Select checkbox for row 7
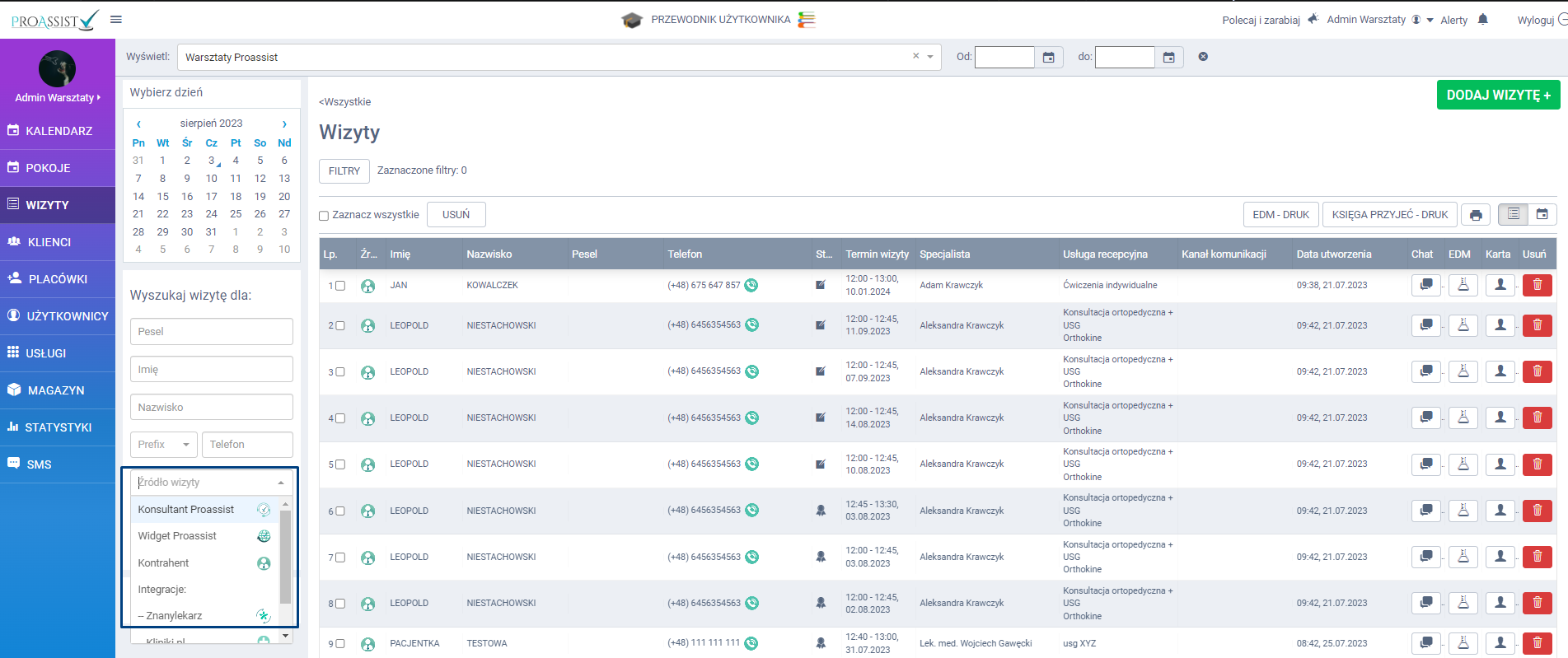Screen dimensions: 1568x658 339,558
